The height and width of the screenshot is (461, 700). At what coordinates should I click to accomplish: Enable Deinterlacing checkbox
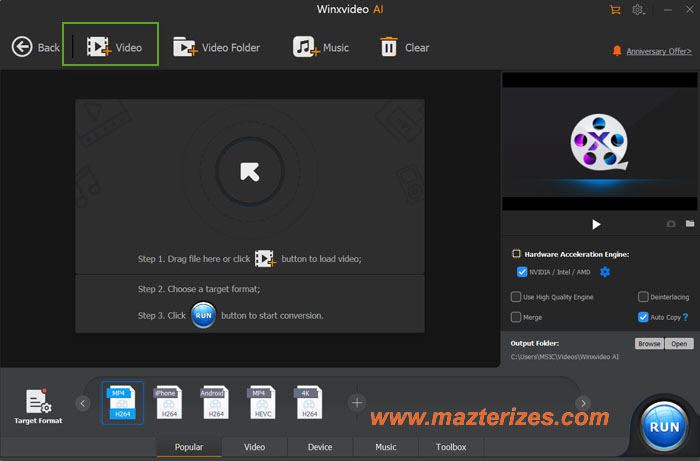643,297
